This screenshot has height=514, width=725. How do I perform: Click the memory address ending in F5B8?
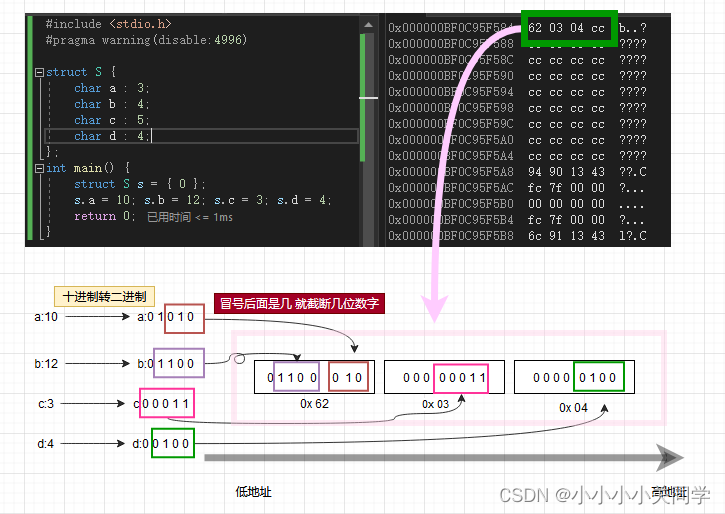[451, 236]
